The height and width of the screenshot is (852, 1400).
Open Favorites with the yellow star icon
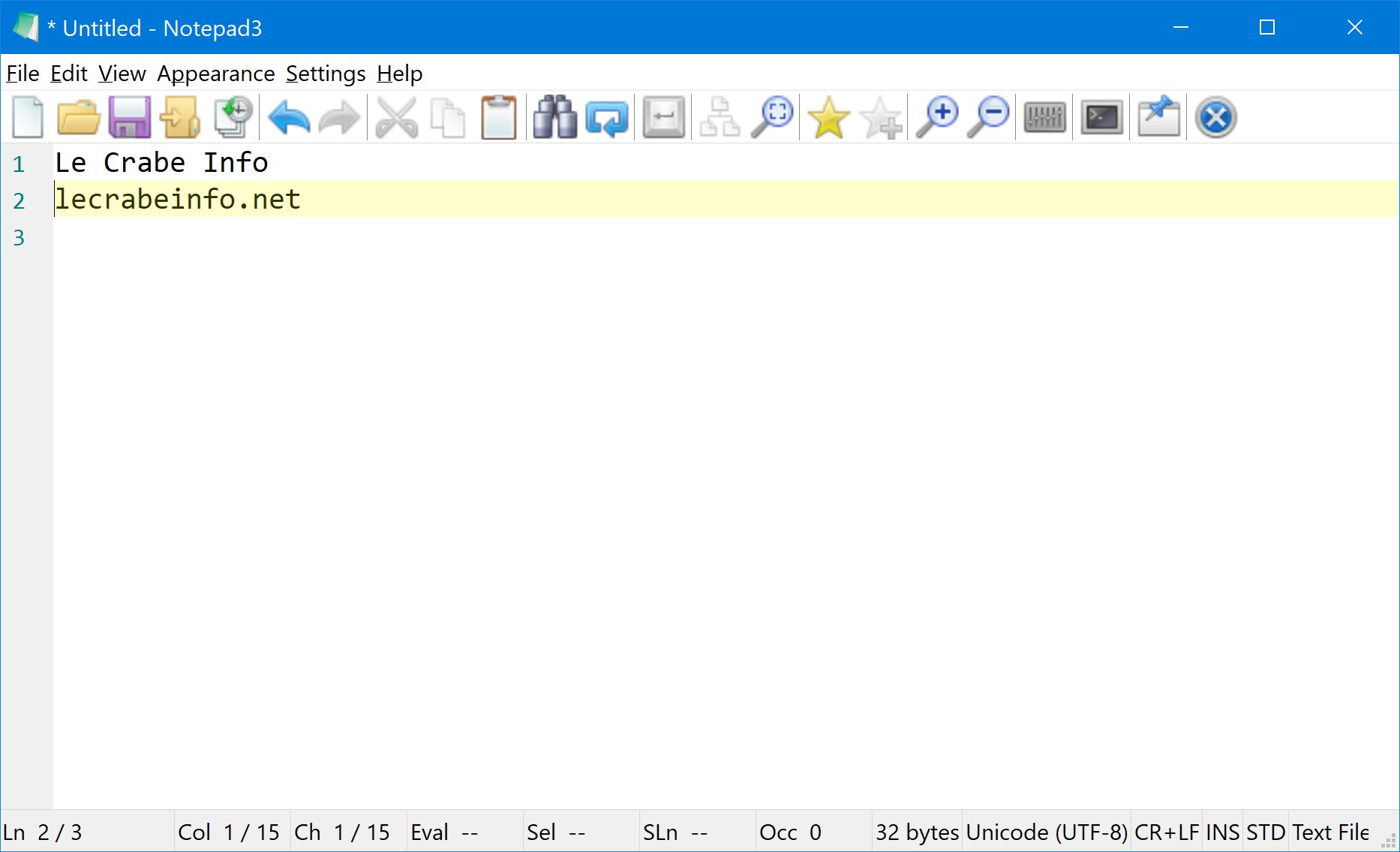(x=828, y=117)
